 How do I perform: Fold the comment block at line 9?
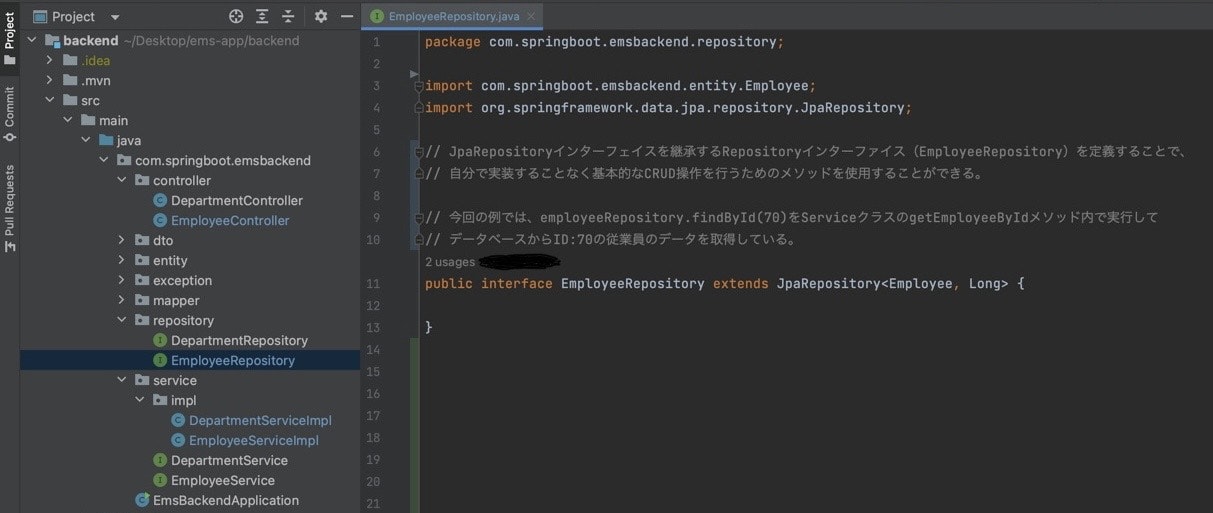418,218
